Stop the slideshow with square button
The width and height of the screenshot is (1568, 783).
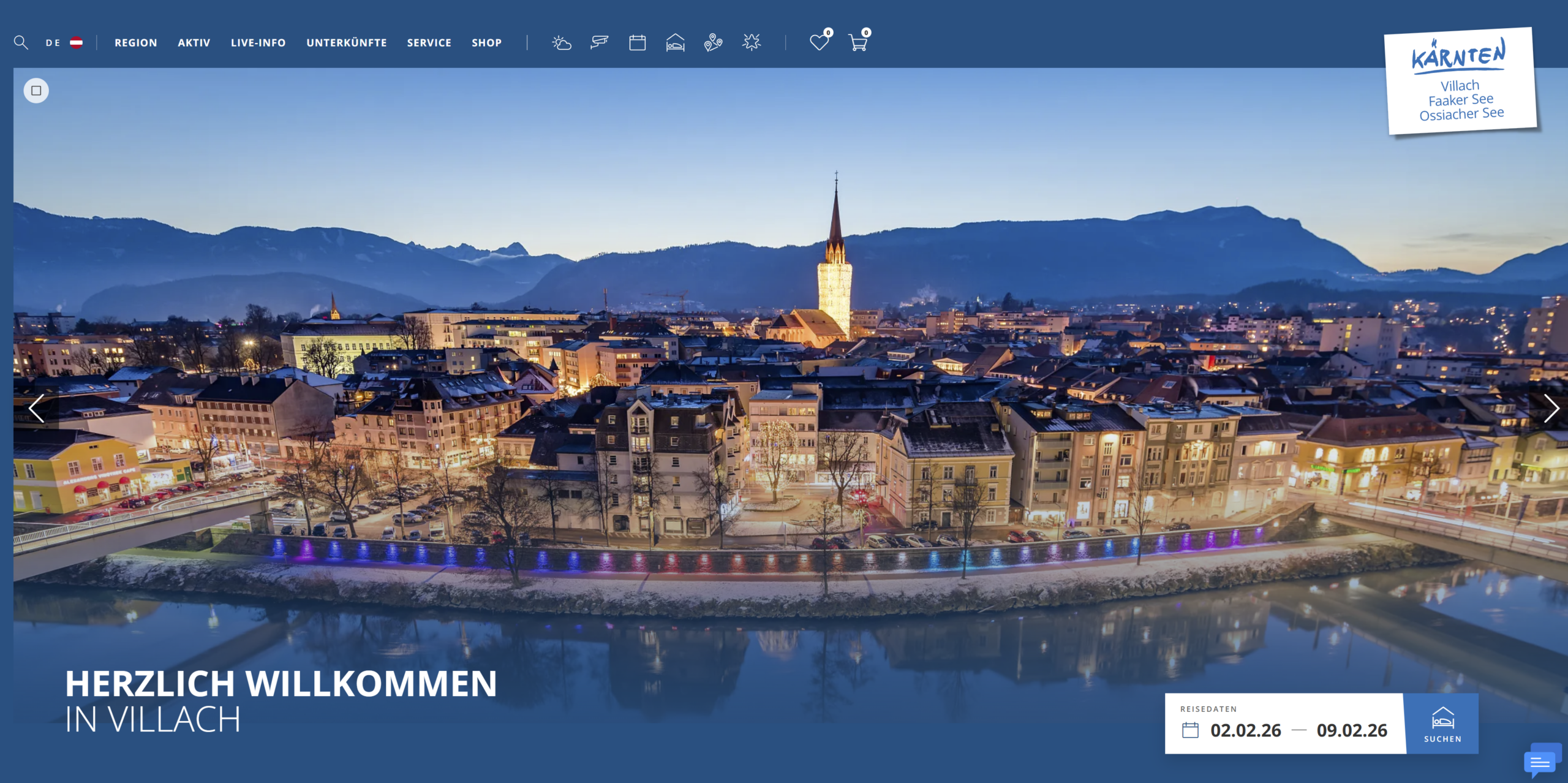coord(36,91)
